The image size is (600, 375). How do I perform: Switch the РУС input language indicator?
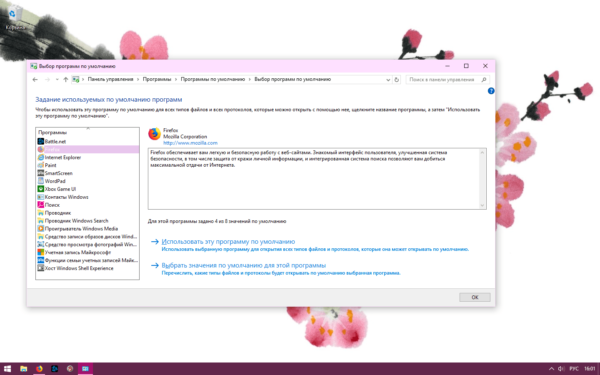574,369
